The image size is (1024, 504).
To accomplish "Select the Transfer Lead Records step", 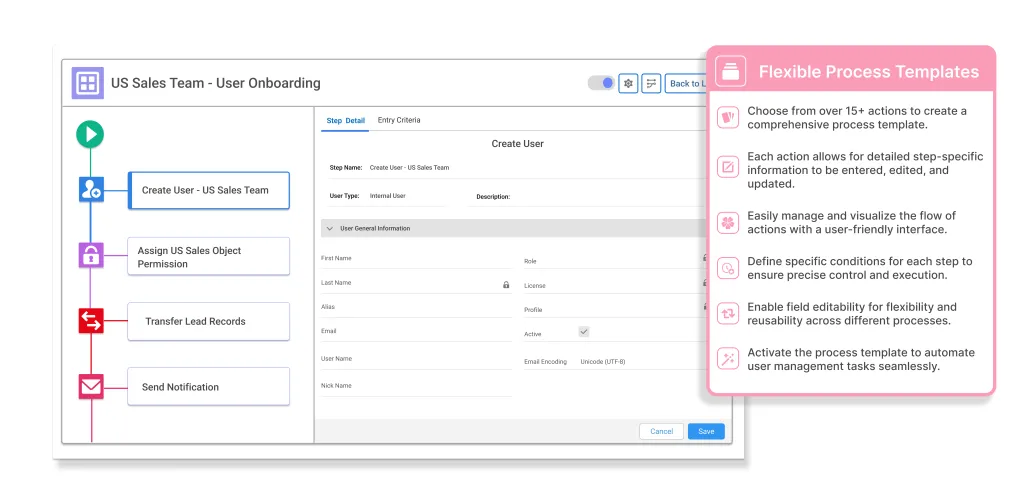I will [208, 321].
